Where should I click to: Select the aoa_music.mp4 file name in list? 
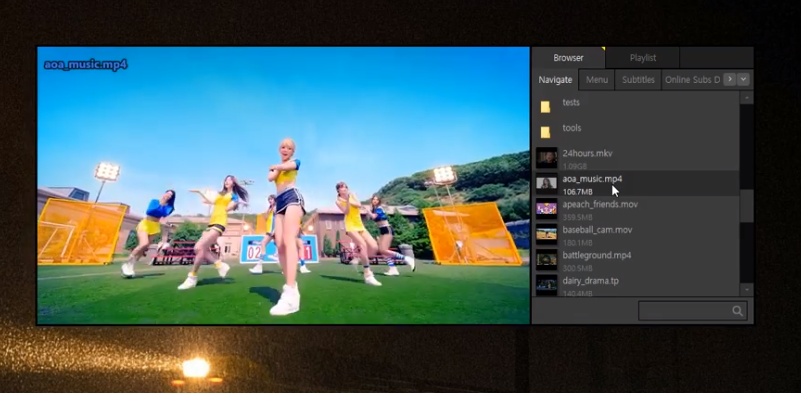[x=592, y=179]
